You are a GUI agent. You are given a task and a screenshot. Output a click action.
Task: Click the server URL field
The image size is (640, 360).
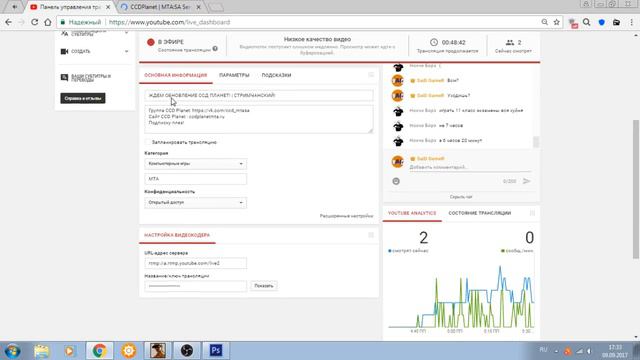point(196,263)
